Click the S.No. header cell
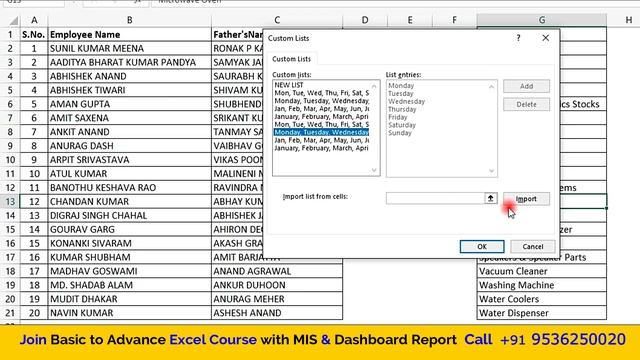Viewport: 640px width, 360px height. point(34,34)
